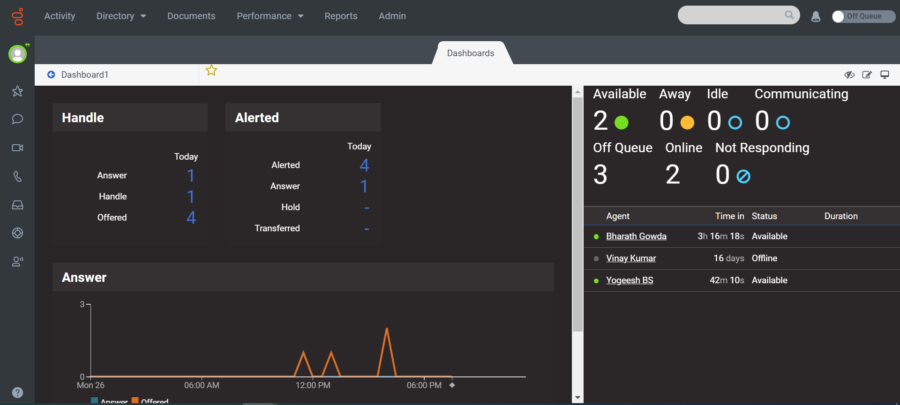Click the Not Responding status icon
Screen dimensions: 900x405
[x=743, y=176]
